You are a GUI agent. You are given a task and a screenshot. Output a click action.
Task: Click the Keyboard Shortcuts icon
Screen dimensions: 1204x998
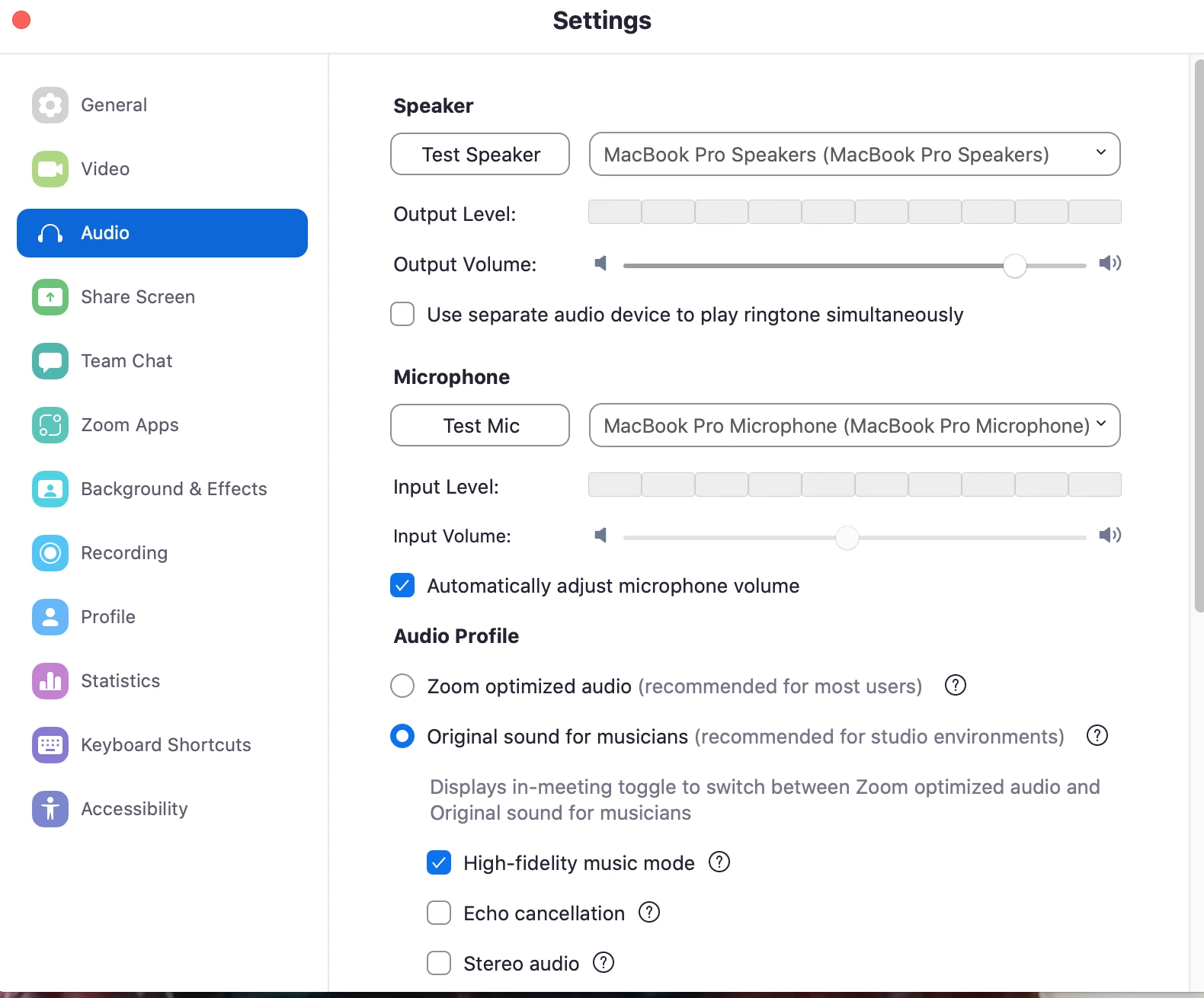50,745
